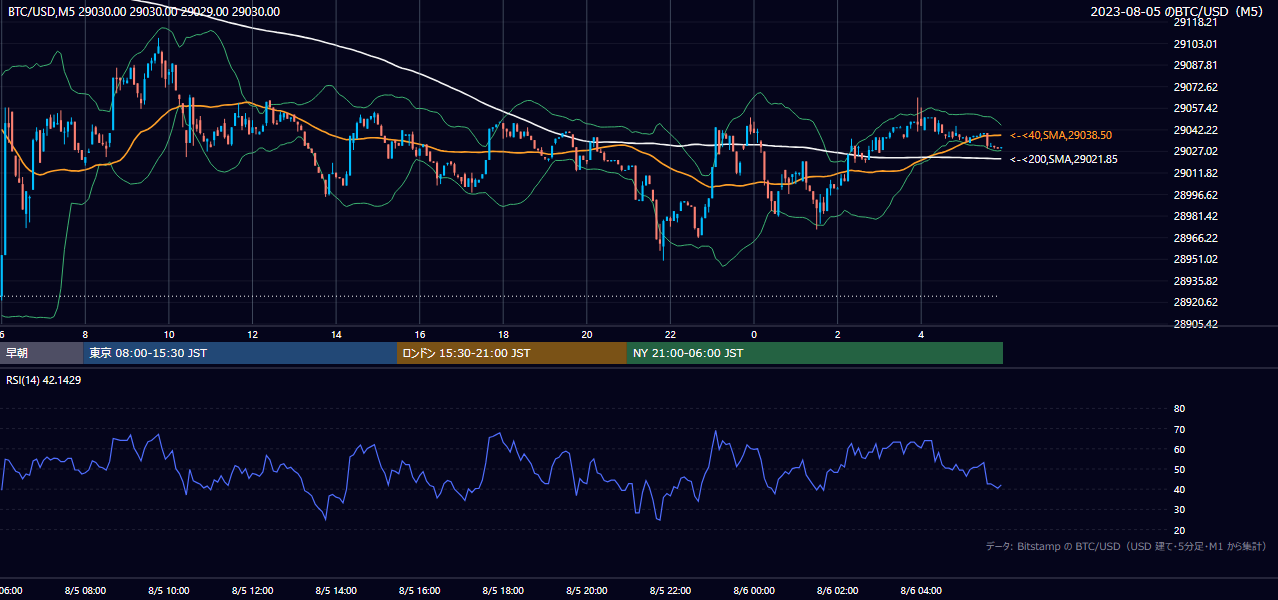Image resolution: width=1278 pixels, height=600 pixels.
Task: Select the NY 21:00-06:00 JST session bar
Action: point(815,353)
